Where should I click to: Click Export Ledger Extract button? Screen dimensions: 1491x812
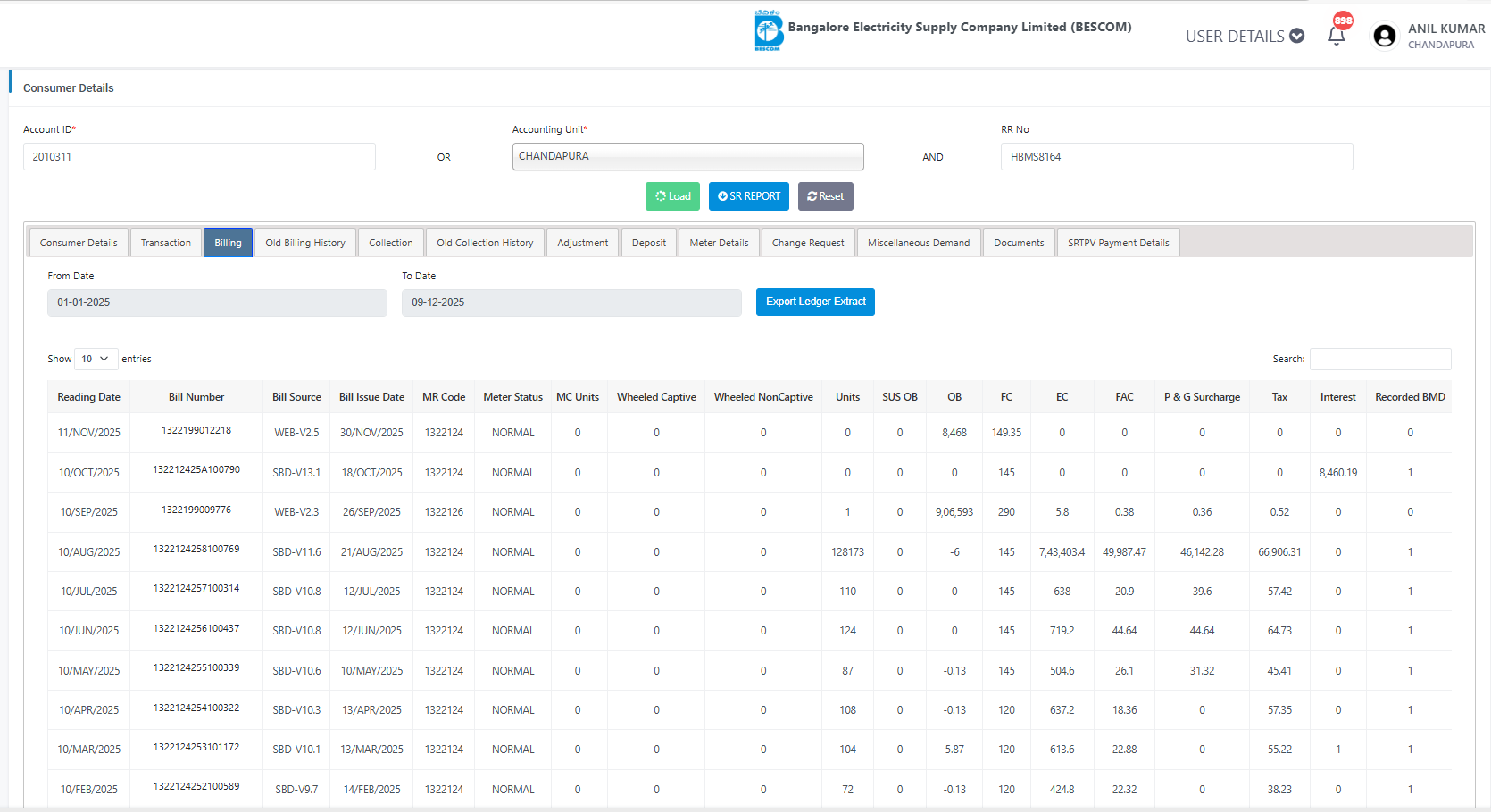click(815, 302)
